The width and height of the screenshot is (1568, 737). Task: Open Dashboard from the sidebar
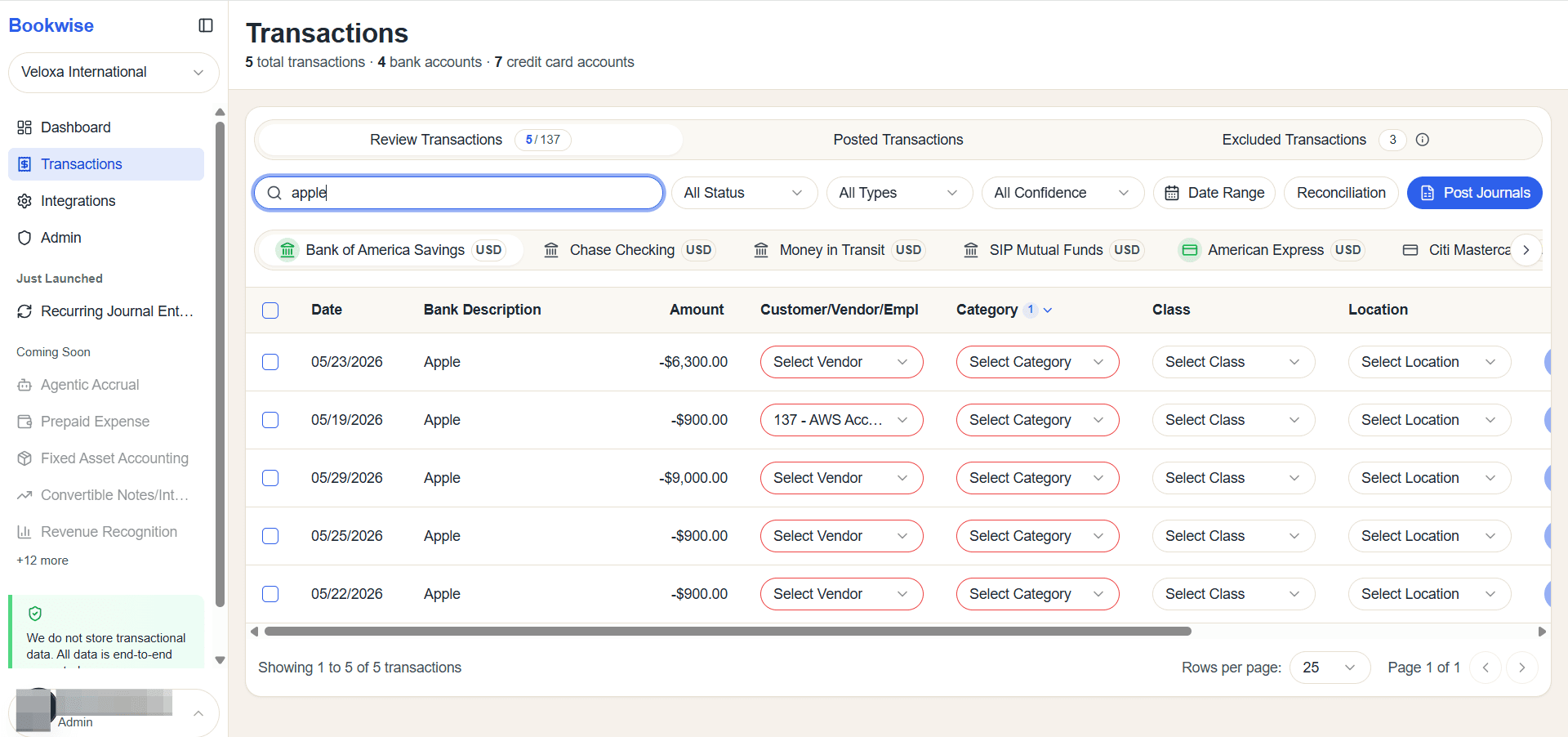[x=106, y=127]
